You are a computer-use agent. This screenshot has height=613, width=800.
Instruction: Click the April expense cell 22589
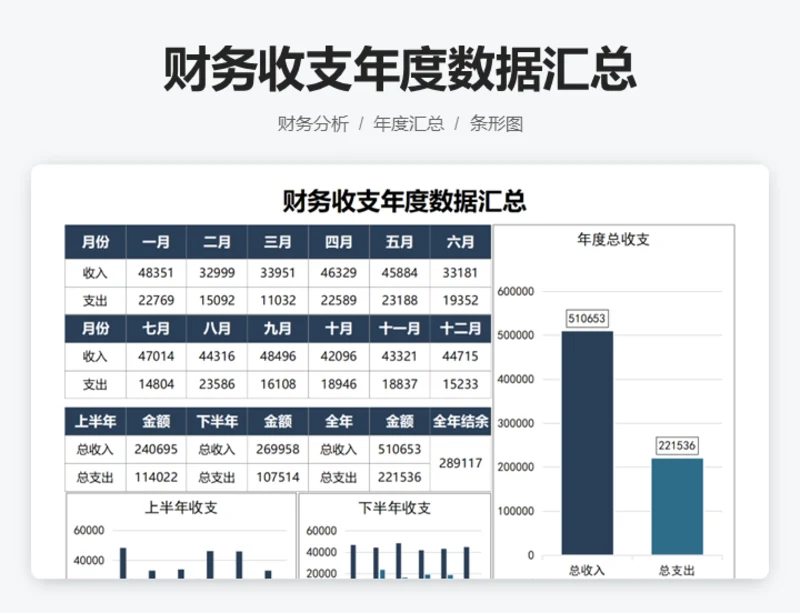pyautogui.click(x=339, y=300)
